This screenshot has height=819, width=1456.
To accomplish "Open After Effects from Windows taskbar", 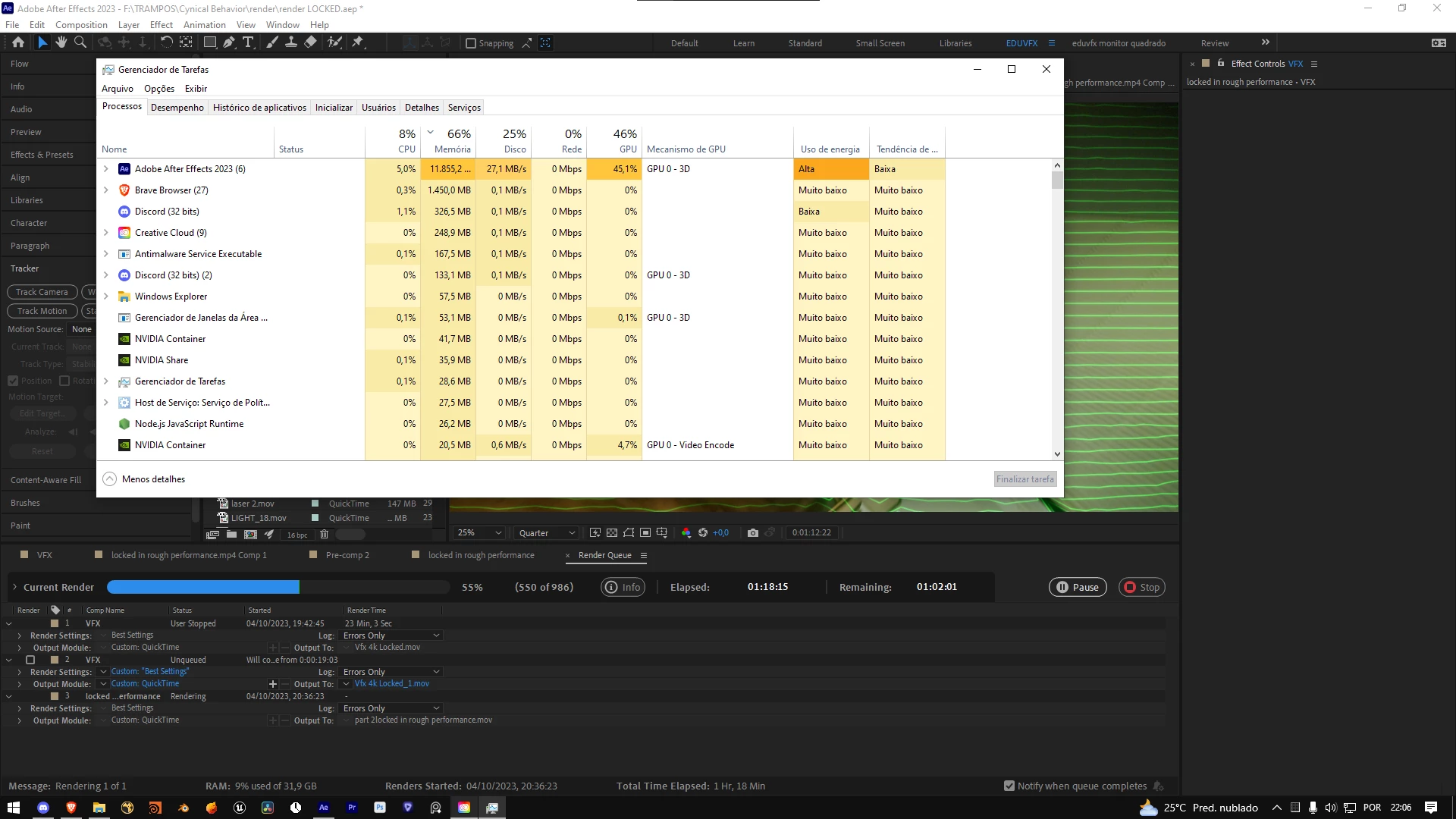I will [x=324, y=808].
